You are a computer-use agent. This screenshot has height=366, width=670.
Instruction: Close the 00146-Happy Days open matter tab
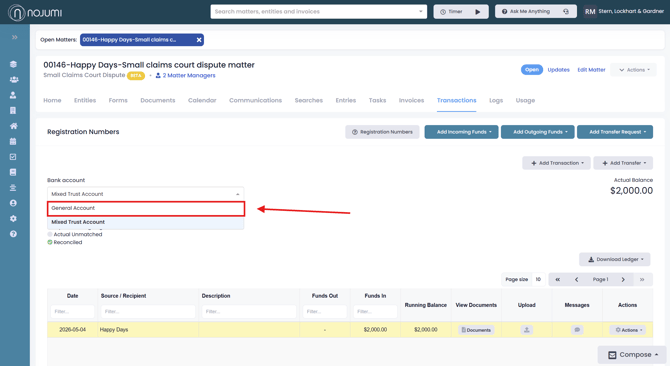(199, 40)
